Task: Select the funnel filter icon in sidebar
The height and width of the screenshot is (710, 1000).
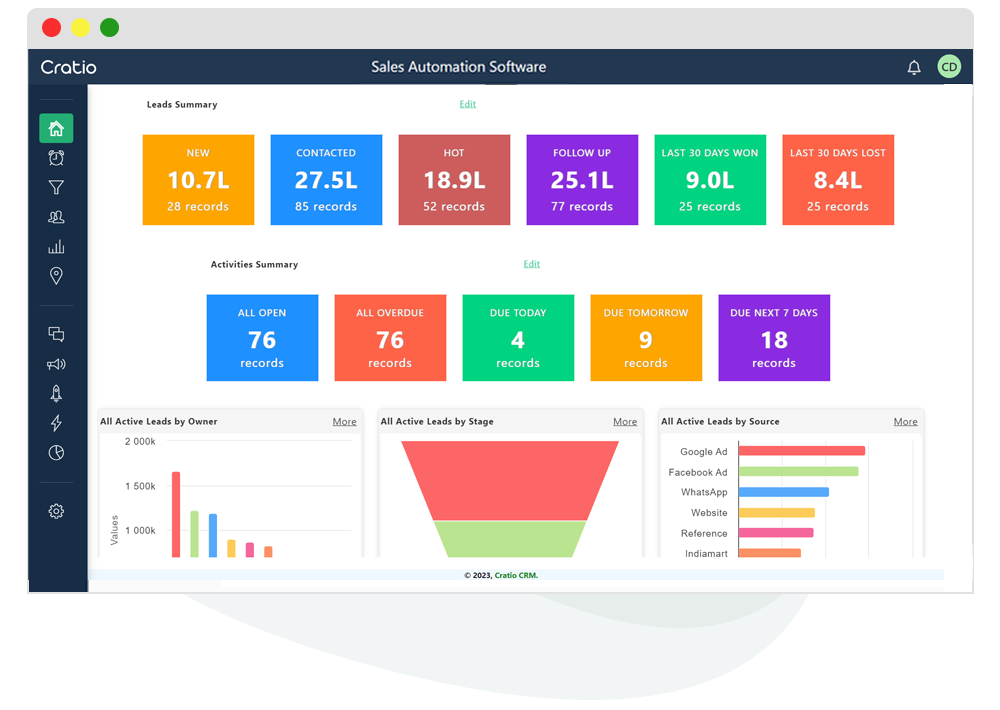Action: (x=56, y=188)
